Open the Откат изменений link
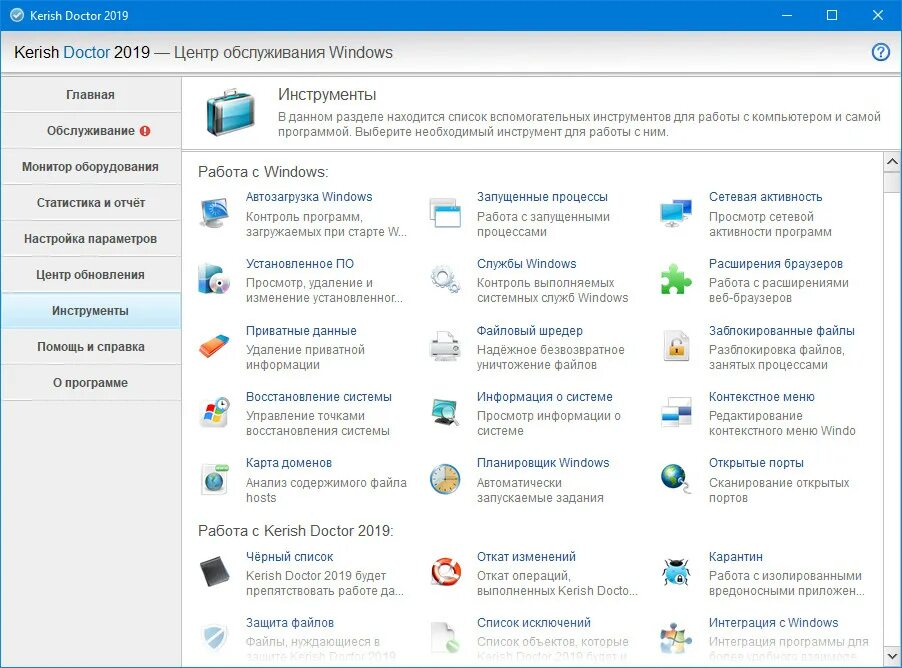This screenshot has width=902, height=668. 526,556
